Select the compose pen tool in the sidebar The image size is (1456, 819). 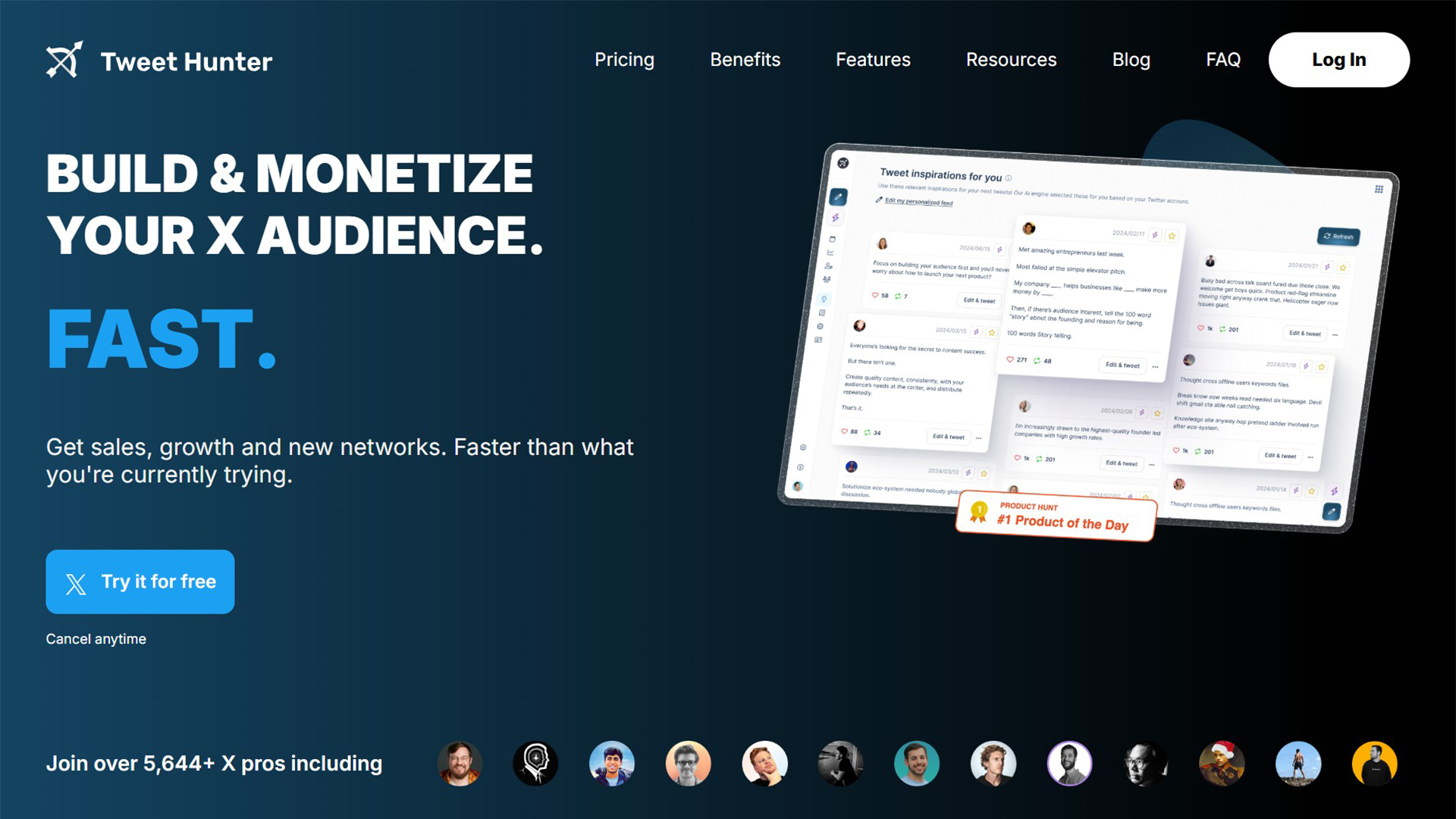(x=837, y=196)
